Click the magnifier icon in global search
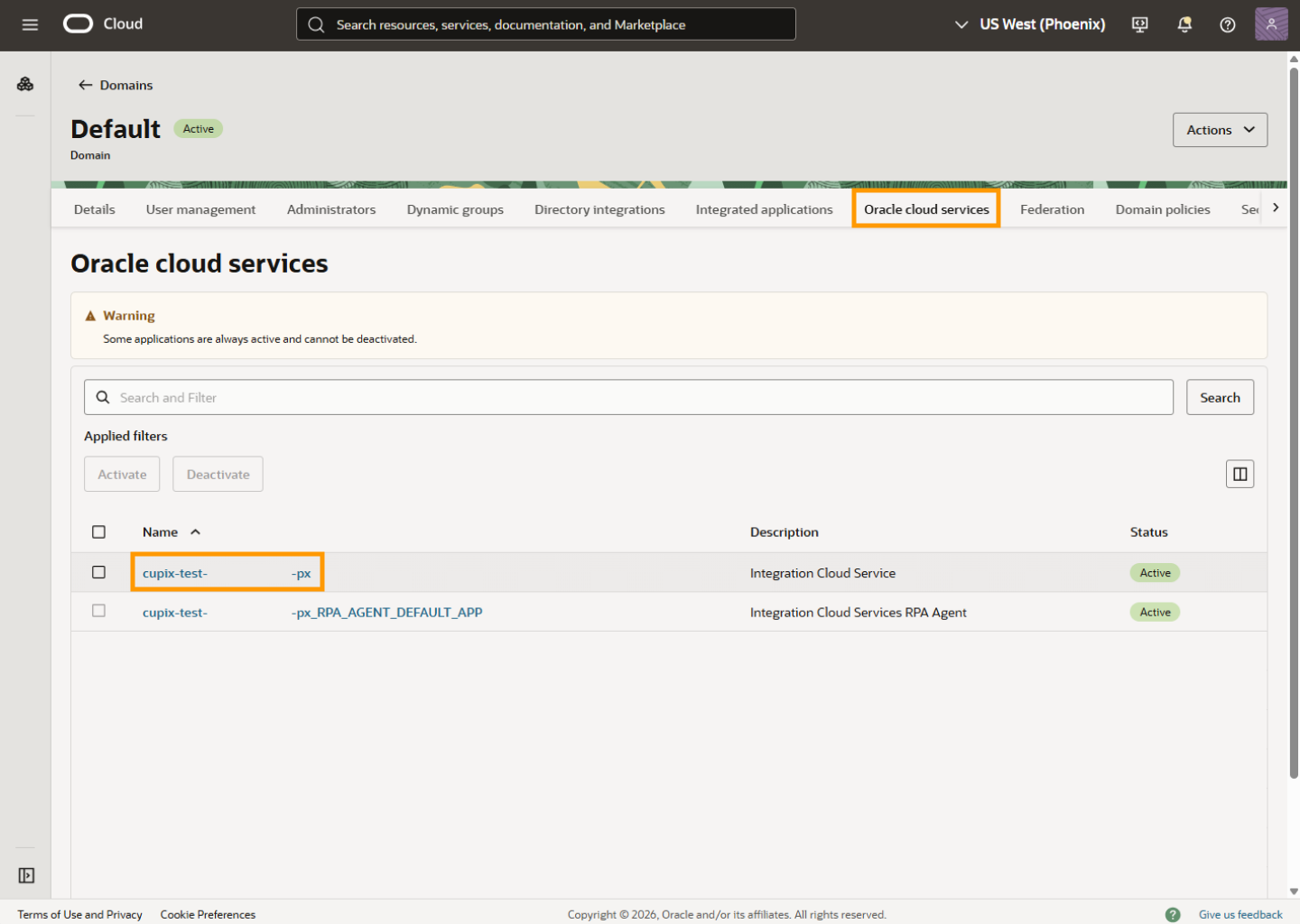This screenshot has height=924, width=1300. 316,24
